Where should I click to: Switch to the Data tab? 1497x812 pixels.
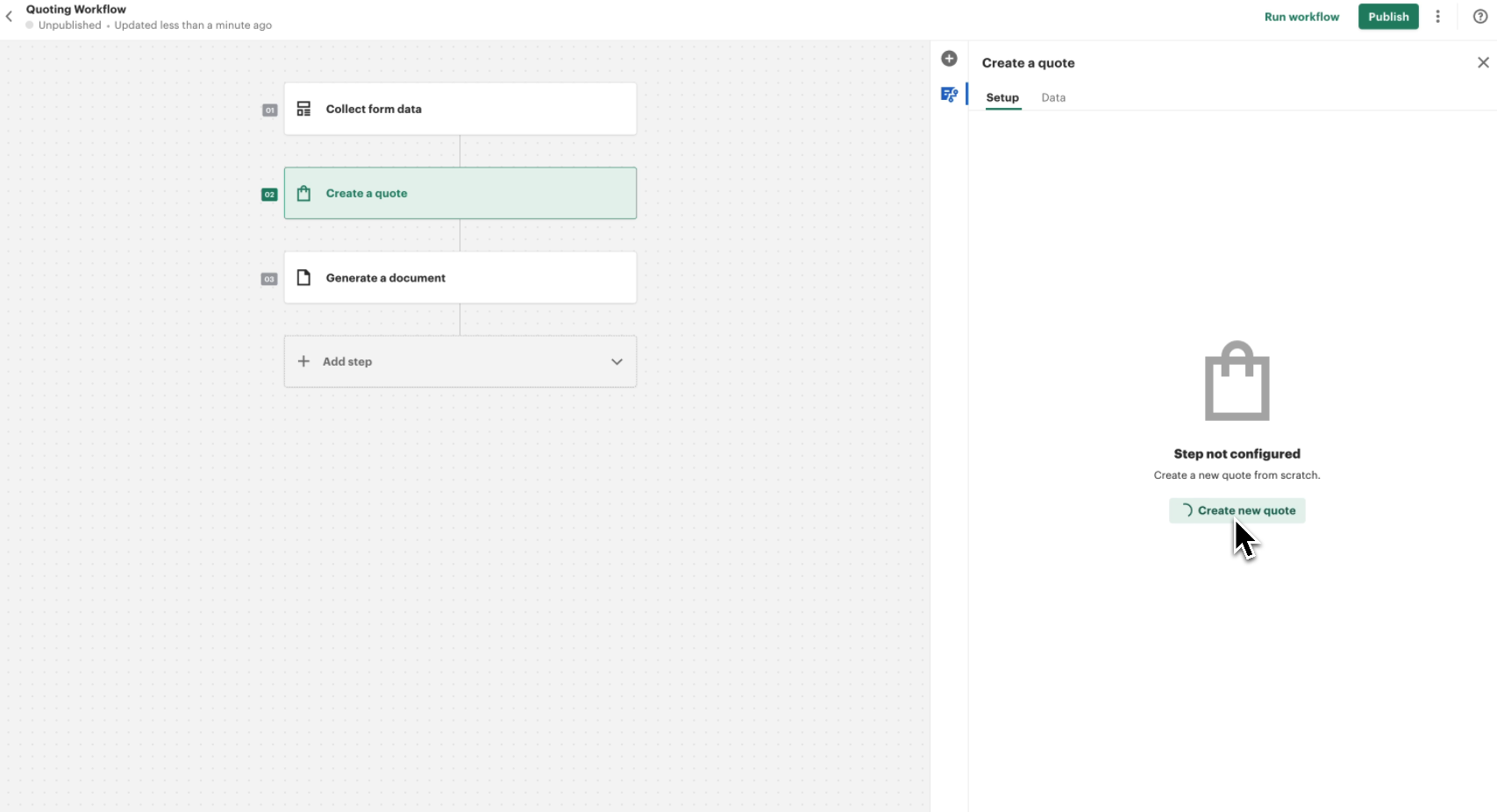pyautogui.click(x=1053, y=97)
